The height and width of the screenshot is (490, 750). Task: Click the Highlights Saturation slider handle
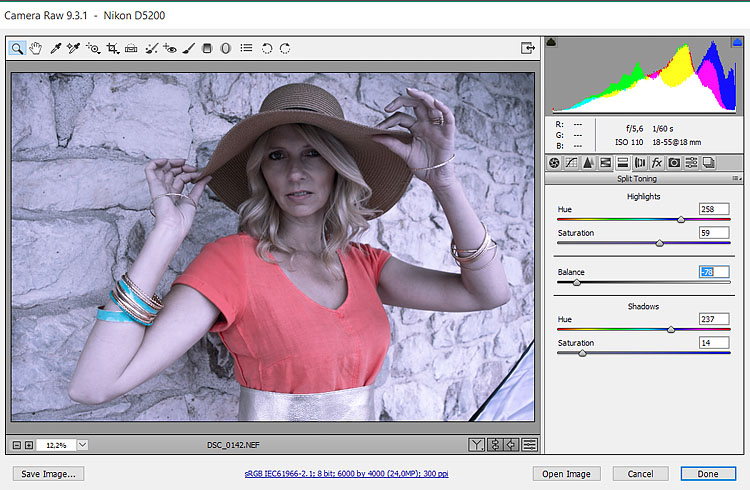(x=659, y=243)
